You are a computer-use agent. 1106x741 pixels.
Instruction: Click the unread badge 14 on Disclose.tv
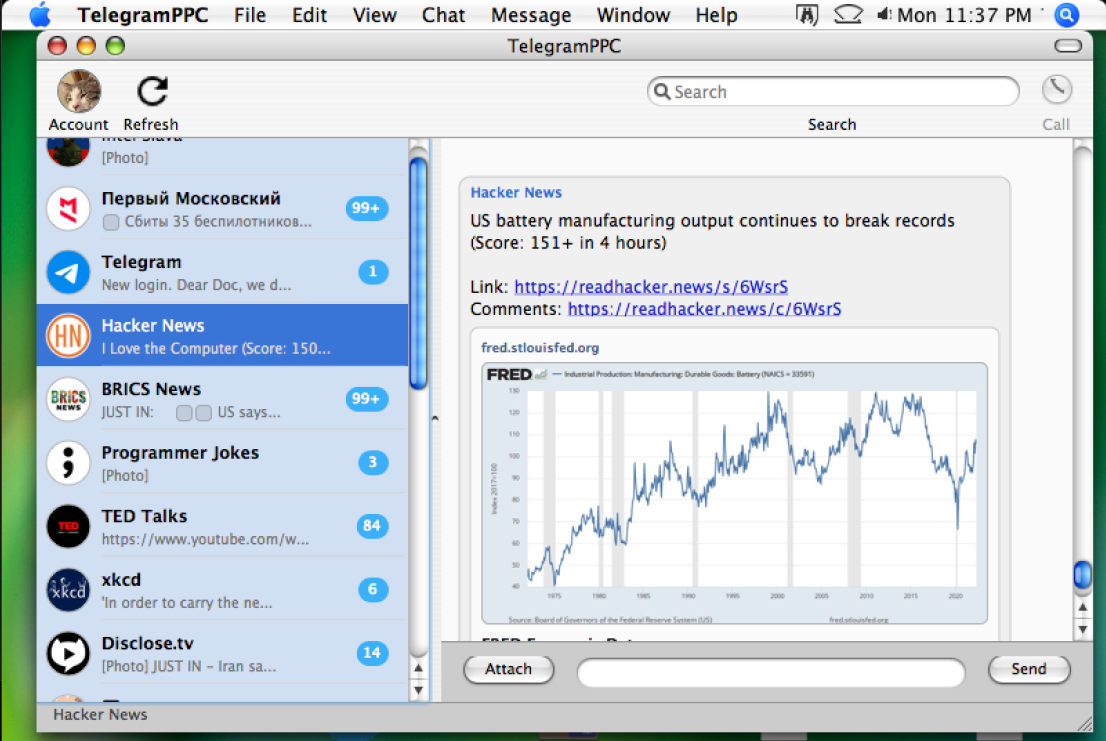(372, 652)
